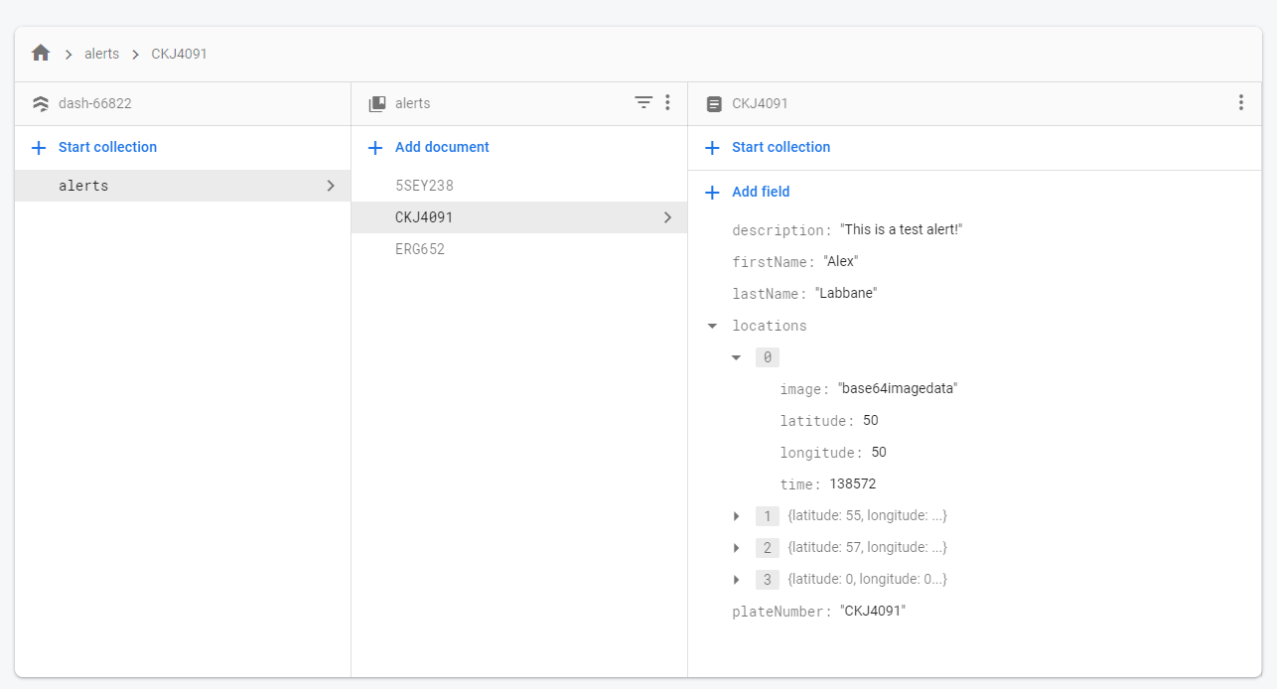Screen dimensions: 1277x689
Task: Click Start collection under dash-66822
Action: pos(107,147)
